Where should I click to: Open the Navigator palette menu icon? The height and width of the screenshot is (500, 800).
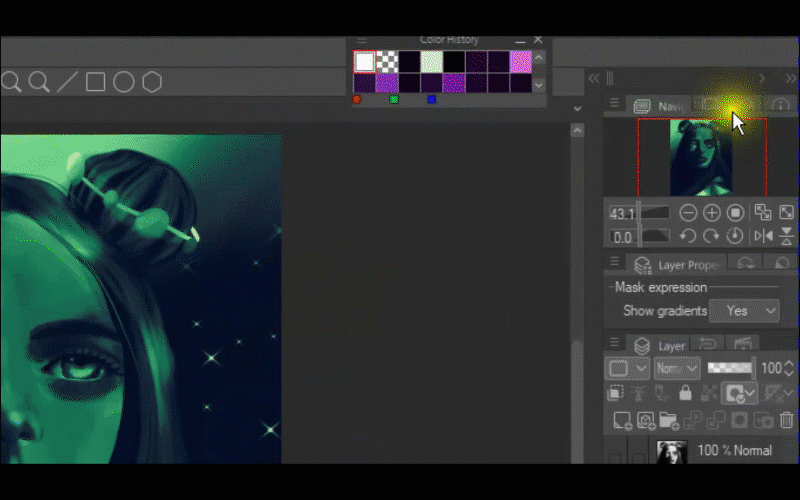(x=614, y=104)
